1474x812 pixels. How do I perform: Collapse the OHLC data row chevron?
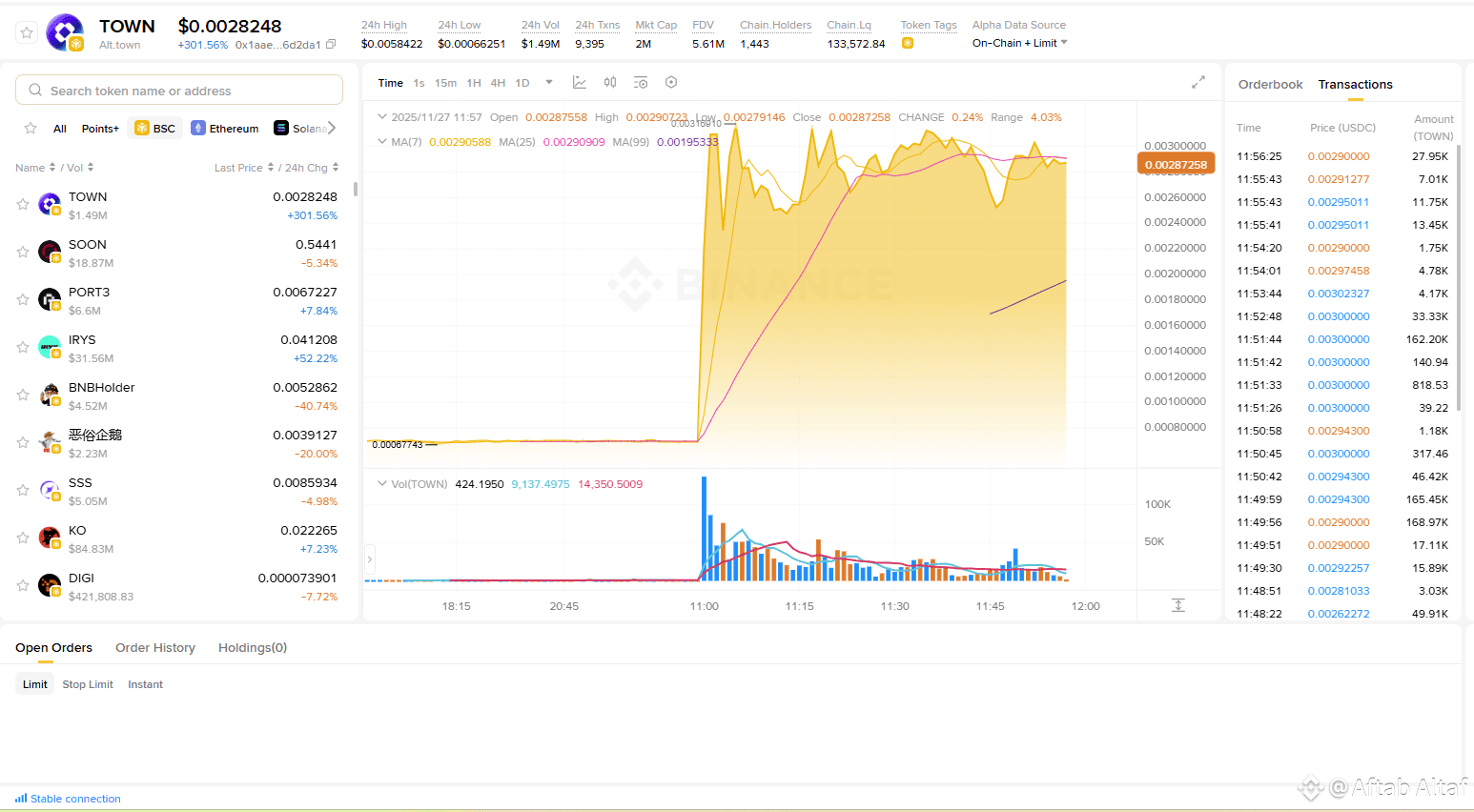pos(382,117)
